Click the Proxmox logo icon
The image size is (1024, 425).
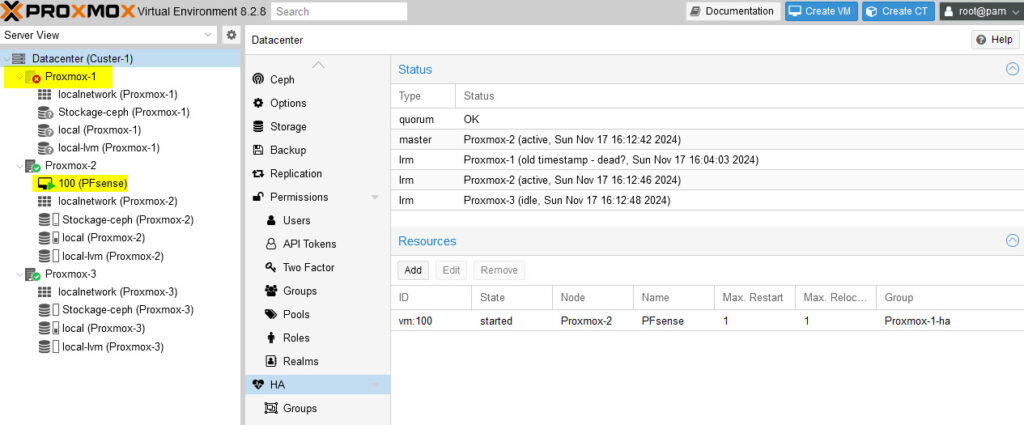12,11
